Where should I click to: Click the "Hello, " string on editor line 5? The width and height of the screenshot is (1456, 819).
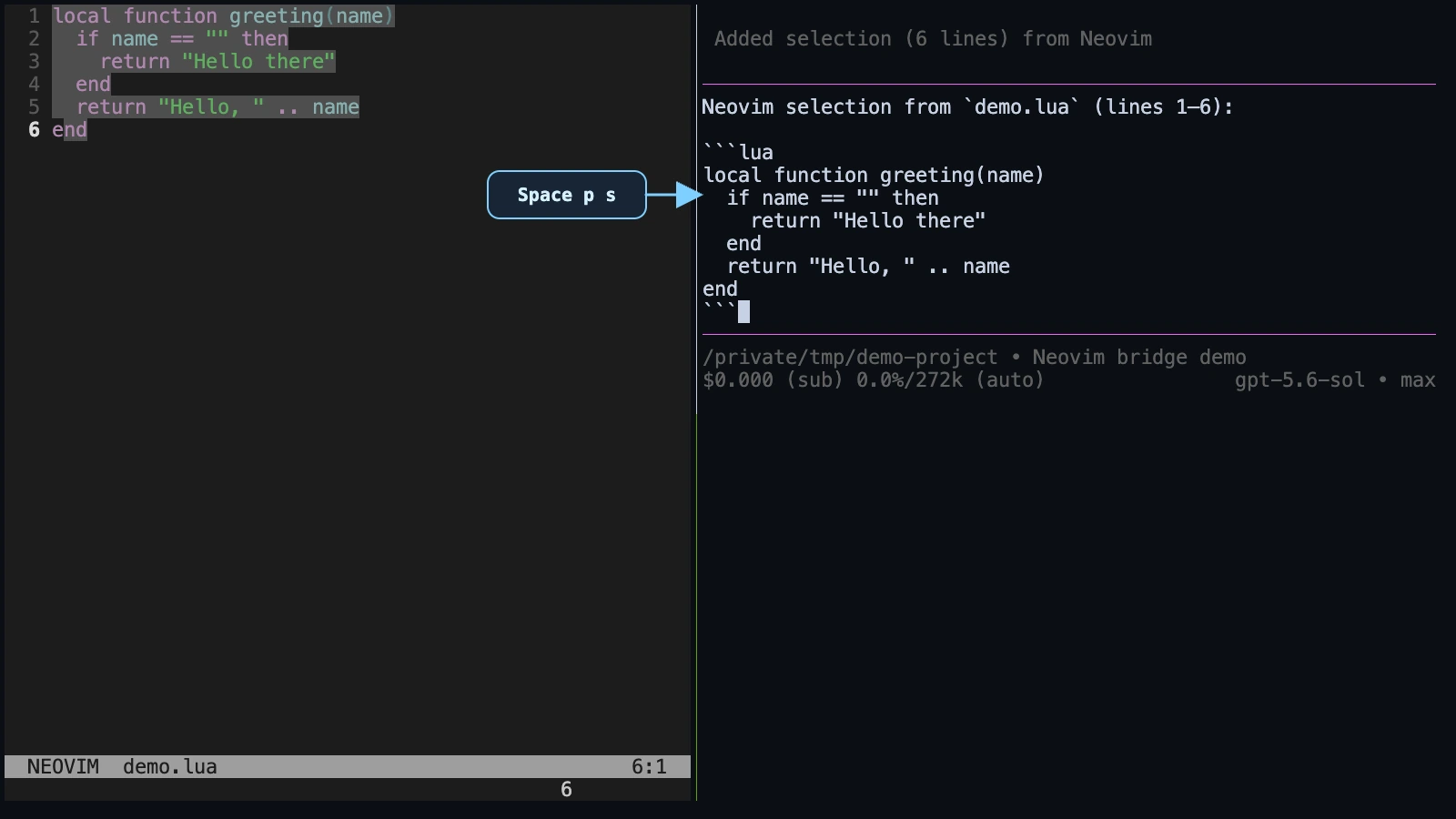coord(211,107)
